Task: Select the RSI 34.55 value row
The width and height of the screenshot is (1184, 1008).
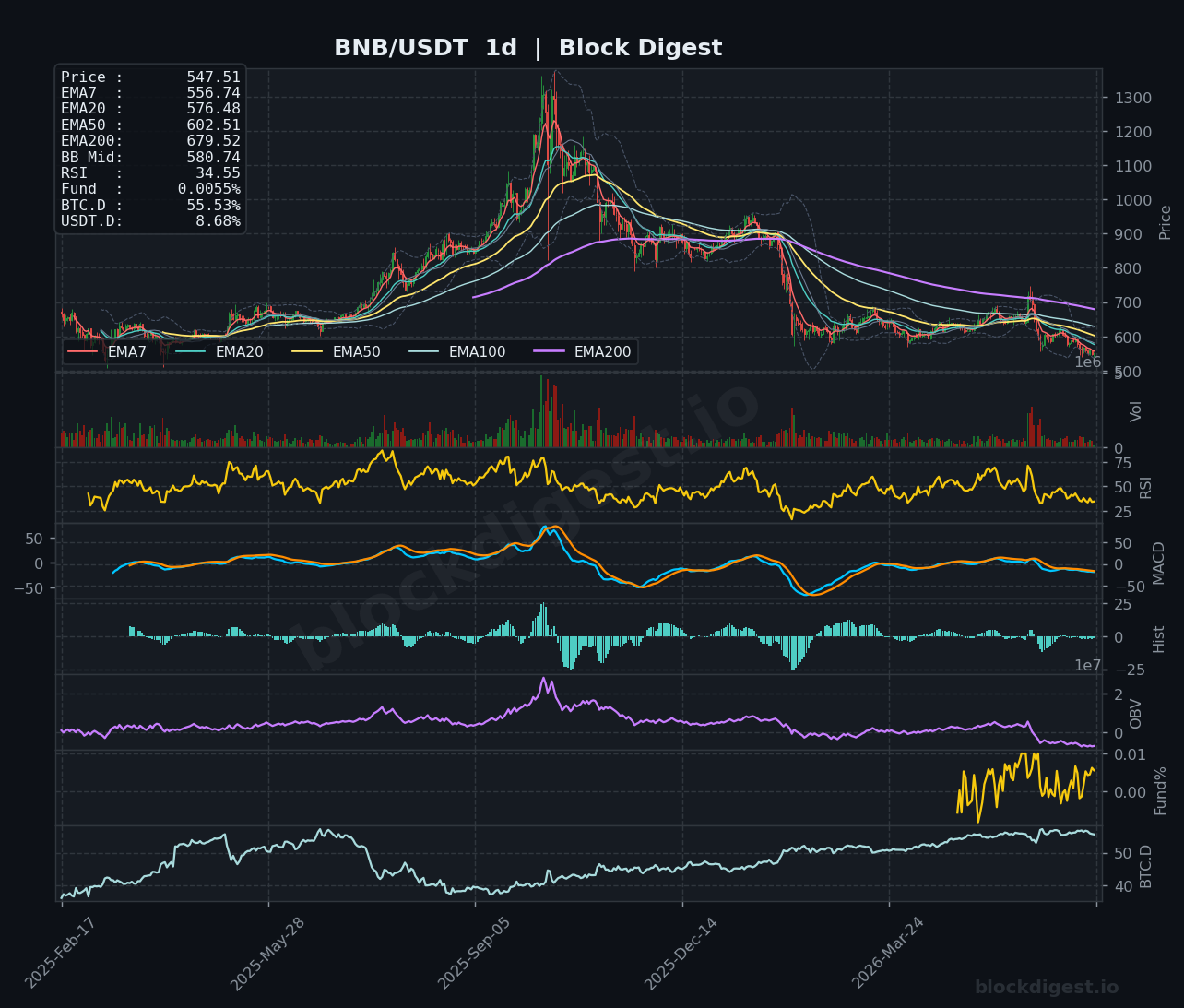Action: pyautogui.click(x=150, y=173)
